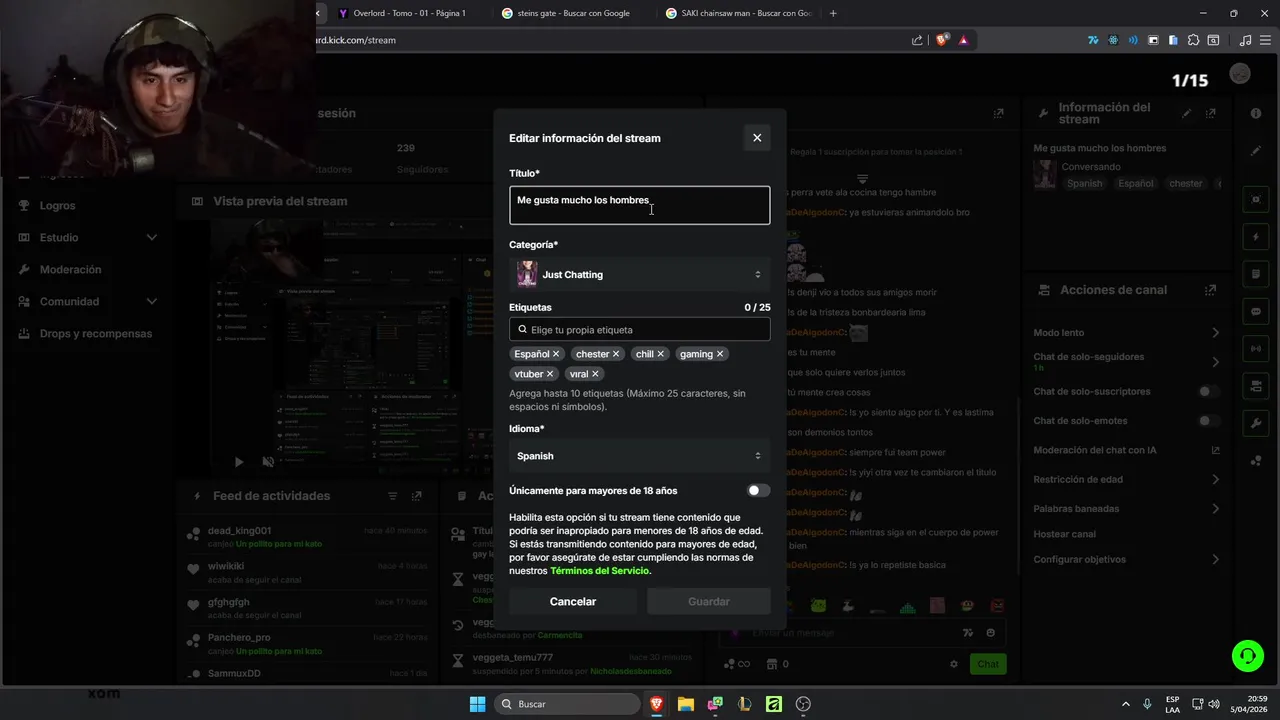Open OBS Studio from the taskbar
1280x720 pixels.
click(803, 704)
